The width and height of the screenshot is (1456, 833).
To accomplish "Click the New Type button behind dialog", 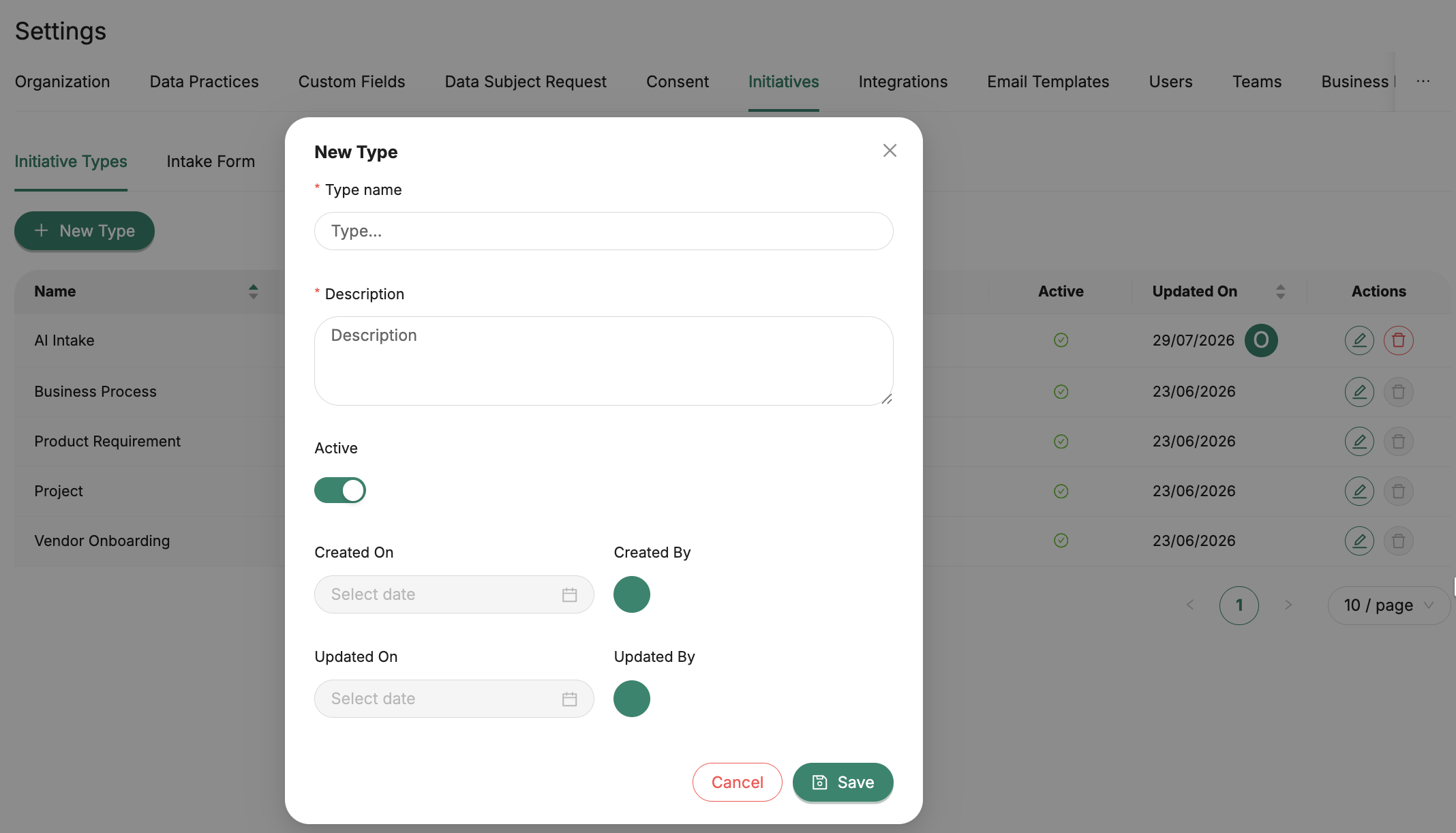I will point(85,230).
